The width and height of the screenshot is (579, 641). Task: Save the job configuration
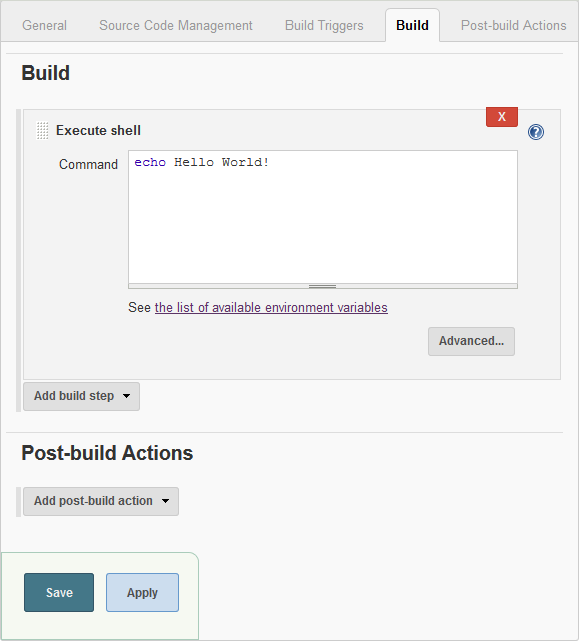coord(59,592)
